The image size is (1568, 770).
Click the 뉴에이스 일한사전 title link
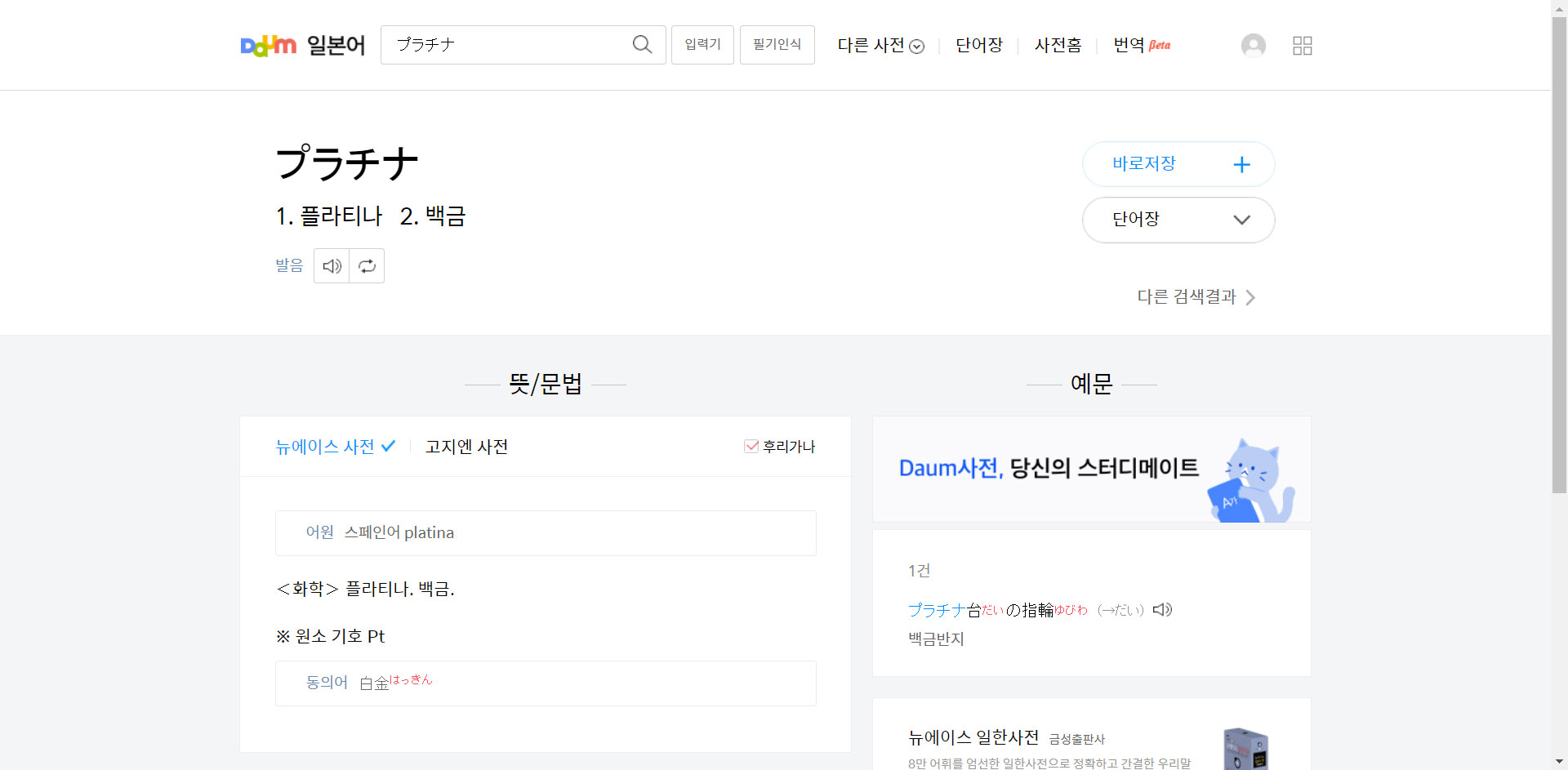pos(973,737)
